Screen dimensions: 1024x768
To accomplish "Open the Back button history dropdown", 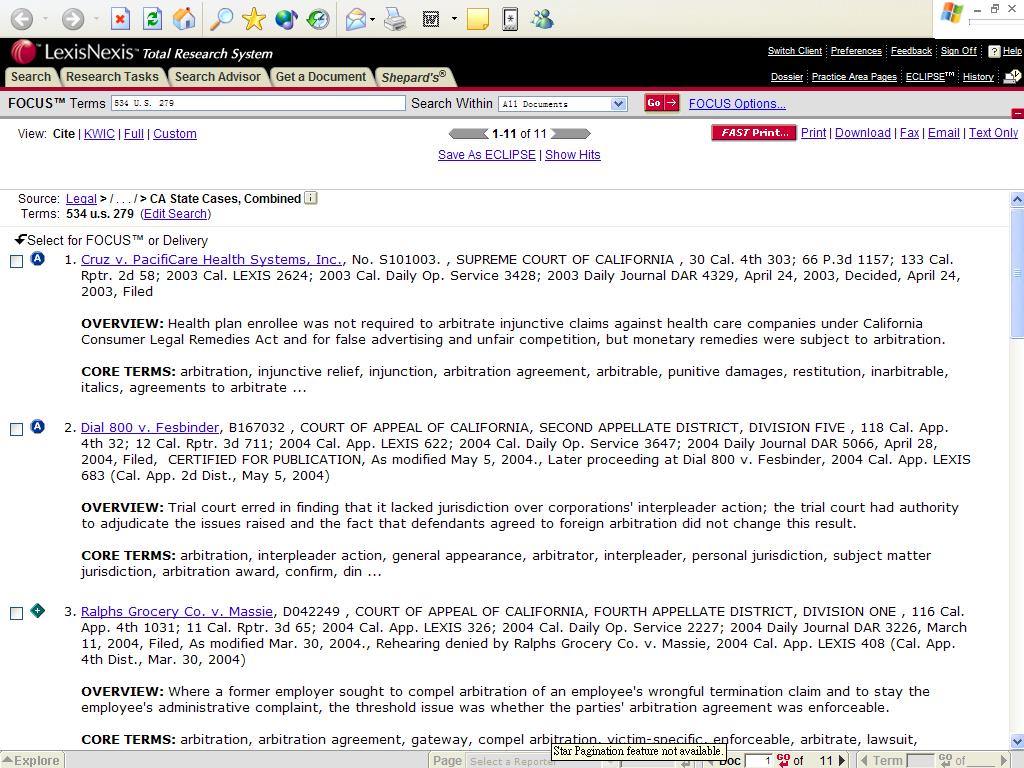I will click(x=45, y=19).
